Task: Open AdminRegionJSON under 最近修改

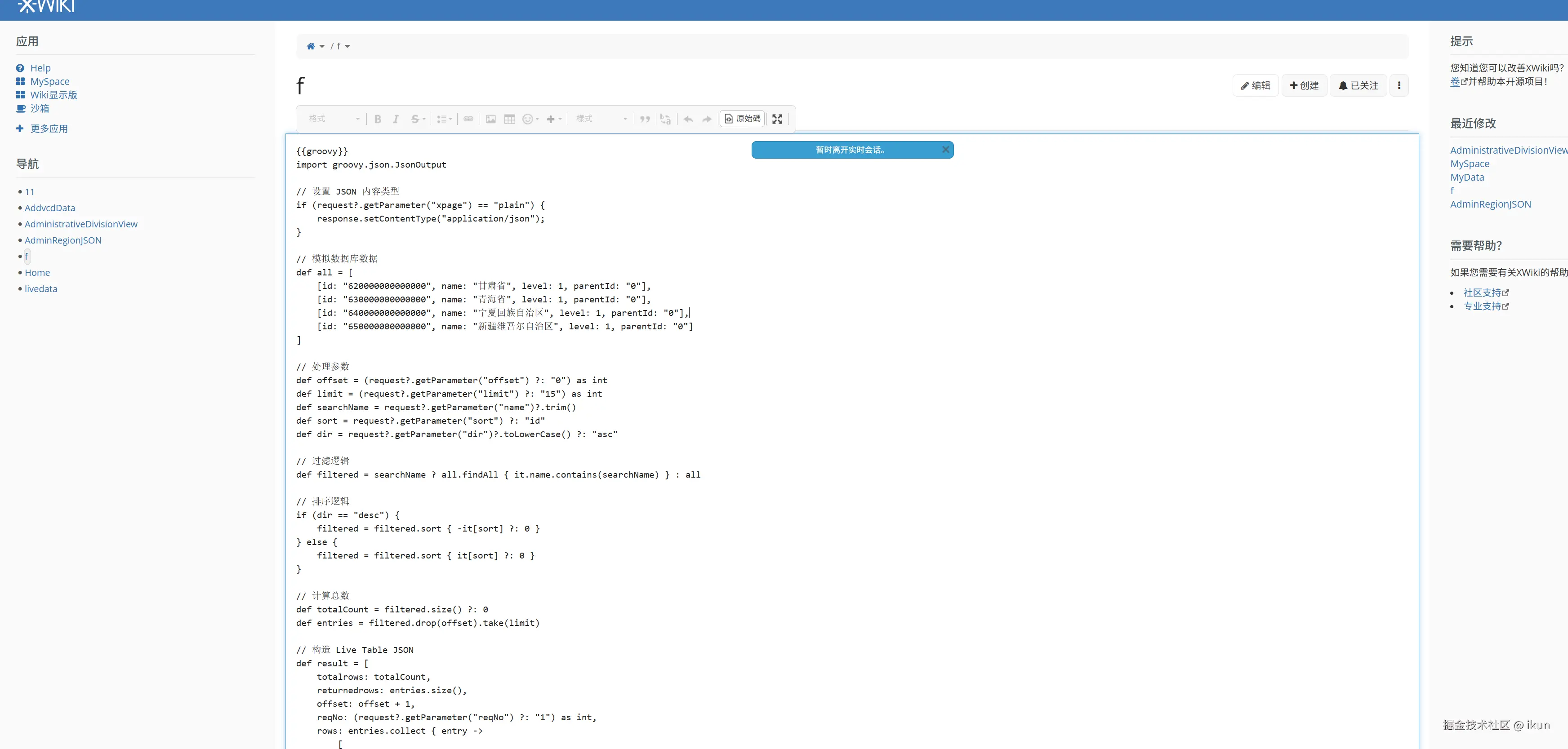Action: point(1491,204)
